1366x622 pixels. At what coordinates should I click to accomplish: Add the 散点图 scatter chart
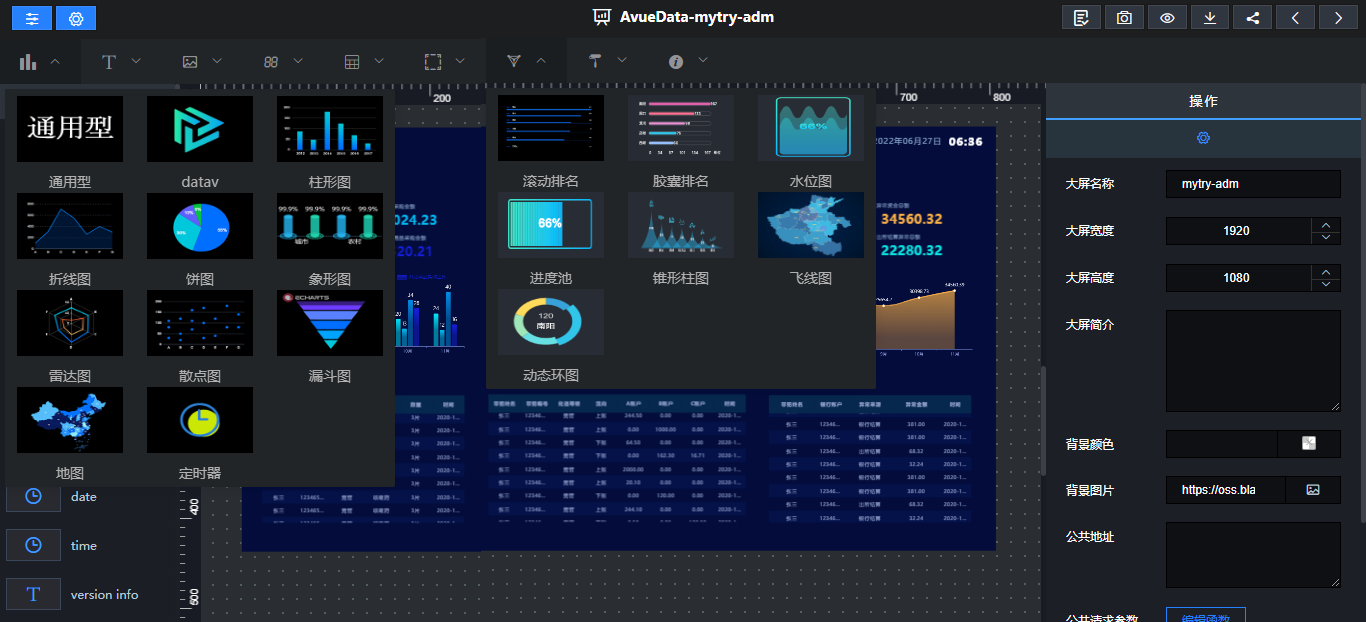point(200,323)
